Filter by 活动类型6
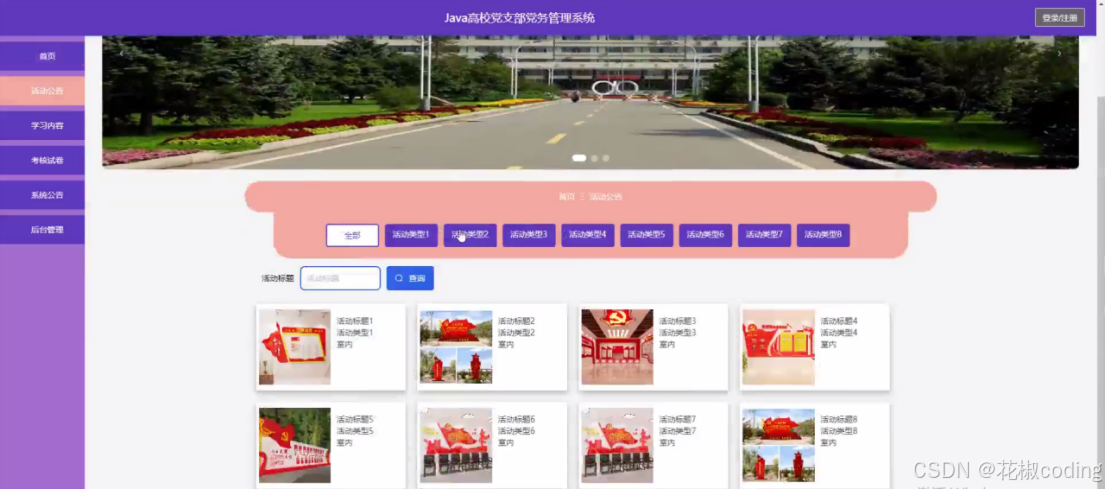 (x=705, y=235)
